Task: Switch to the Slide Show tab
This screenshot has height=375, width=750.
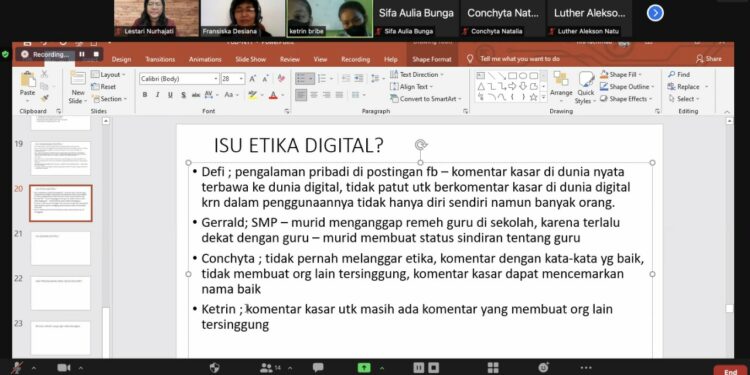Action: click(251, 59)
